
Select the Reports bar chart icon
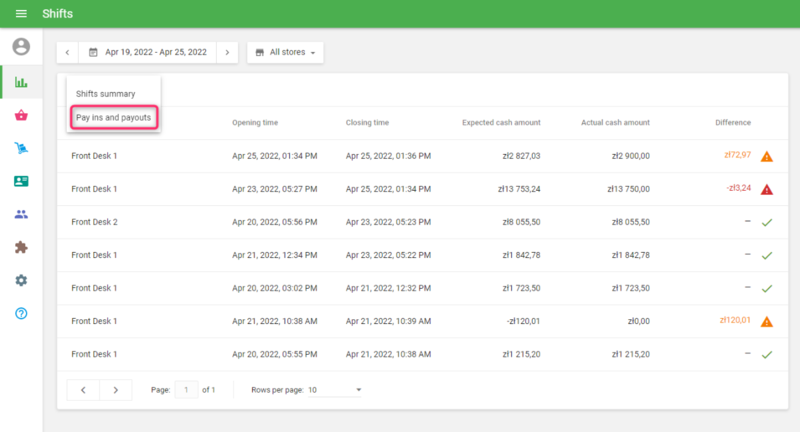pyautogui.click(x=21, y=81)
